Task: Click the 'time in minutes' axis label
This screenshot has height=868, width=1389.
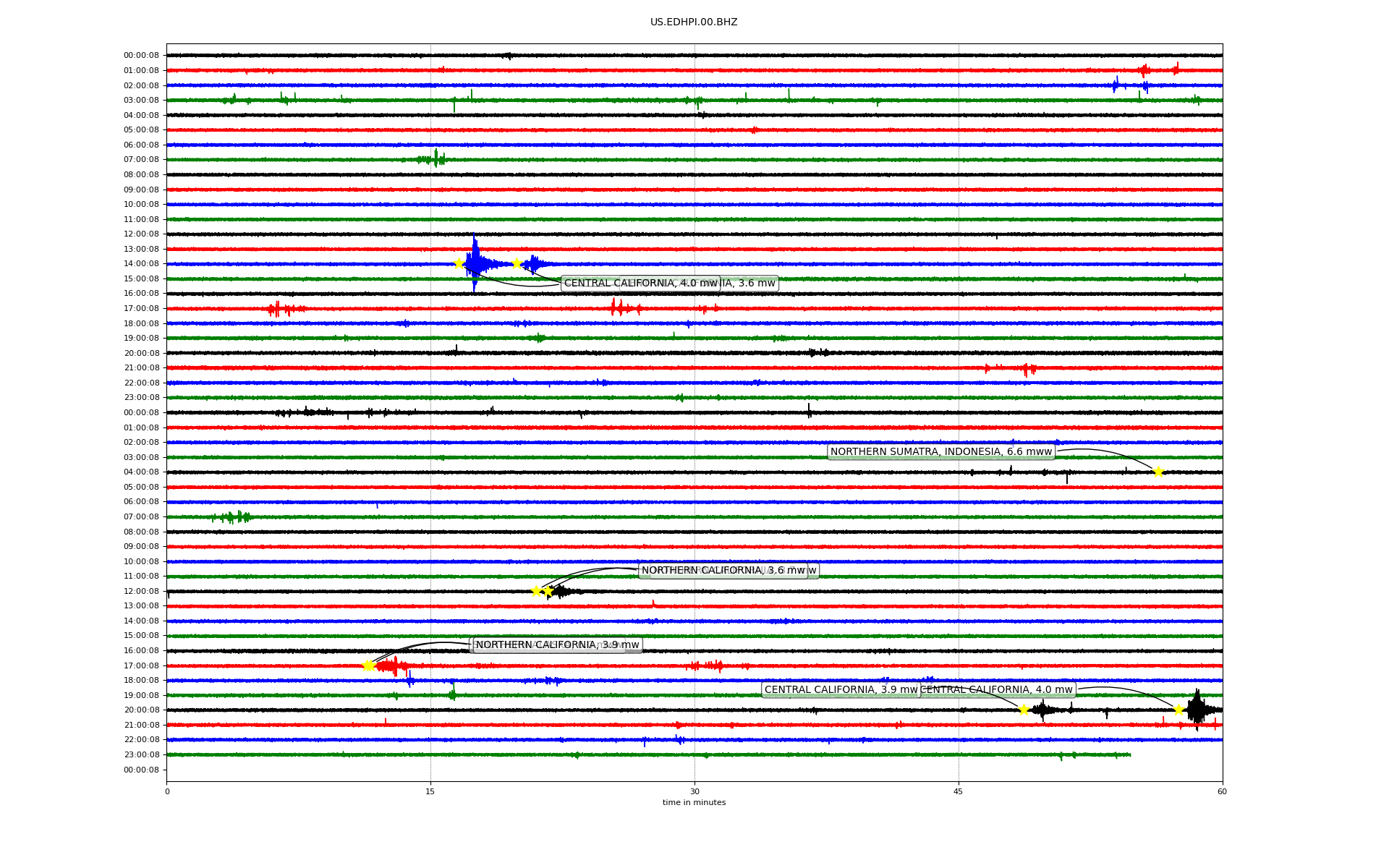Action: coord(694,803)
